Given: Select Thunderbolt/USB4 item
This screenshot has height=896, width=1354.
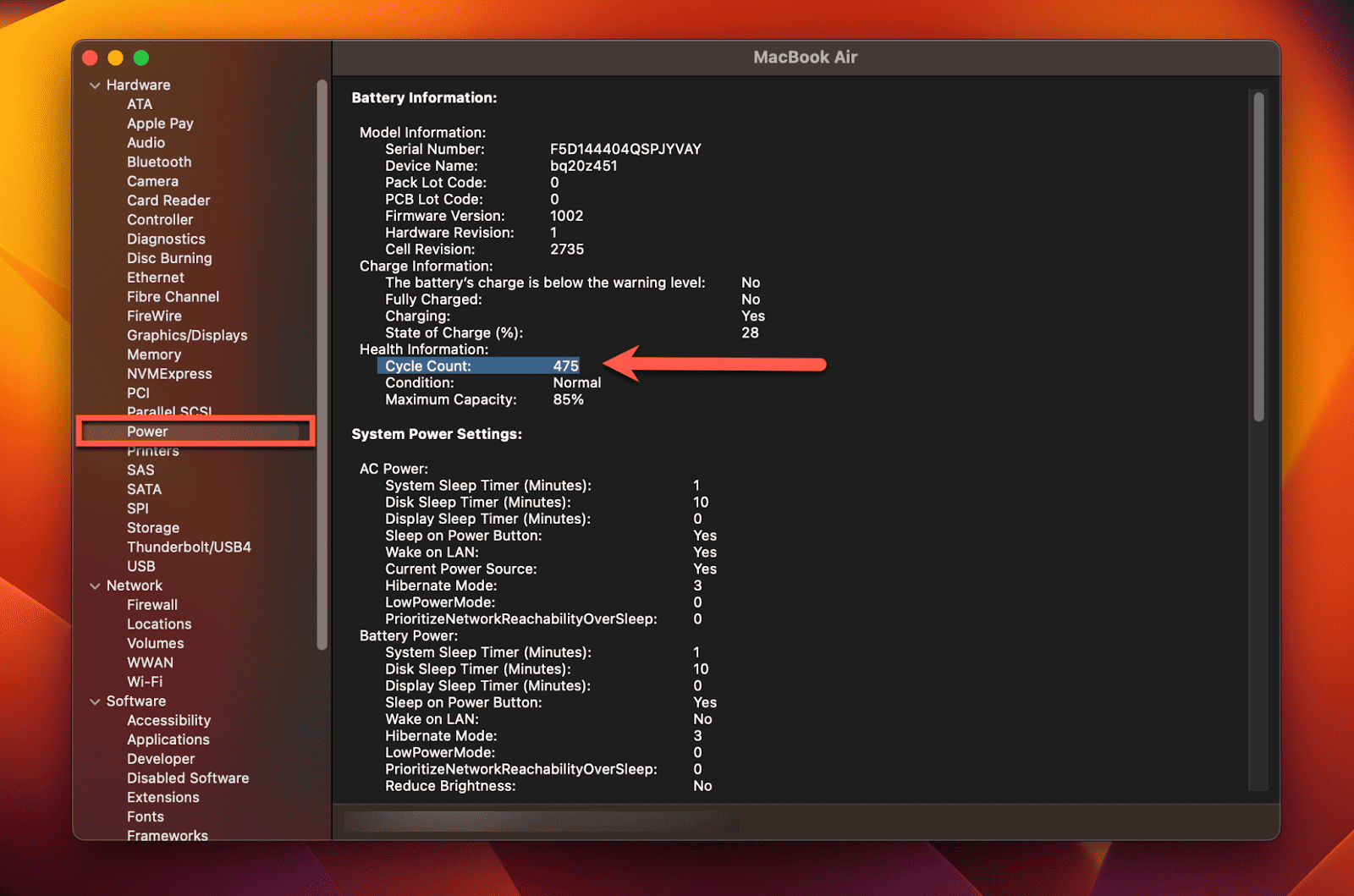Looking at the screenshot, I should click(189, 547).
